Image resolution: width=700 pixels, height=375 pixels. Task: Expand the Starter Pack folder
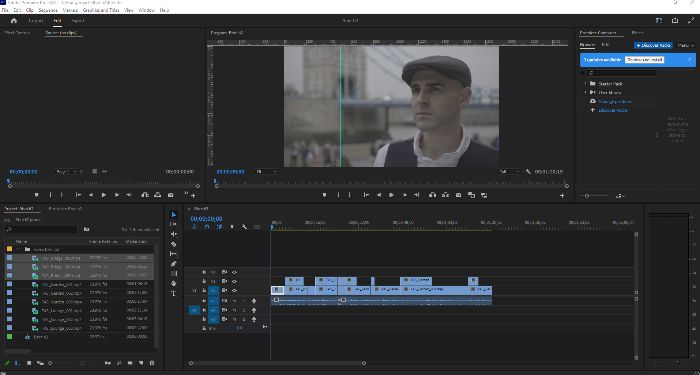pyautogui.click(x=585, y=83)
